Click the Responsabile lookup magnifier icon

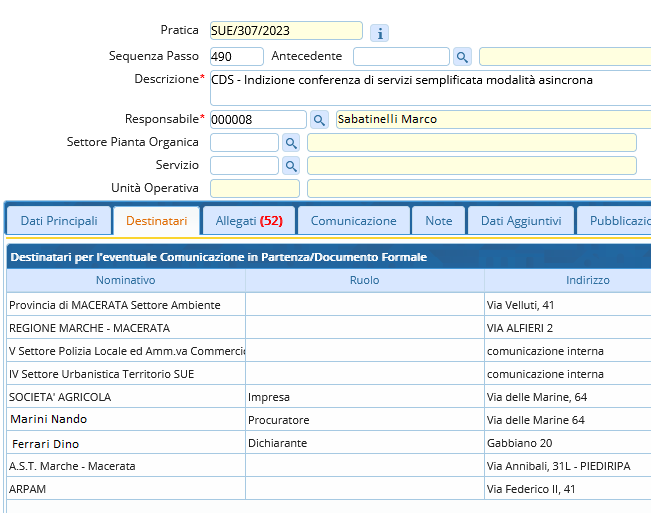pyautogui.click(x=319, y=120)
